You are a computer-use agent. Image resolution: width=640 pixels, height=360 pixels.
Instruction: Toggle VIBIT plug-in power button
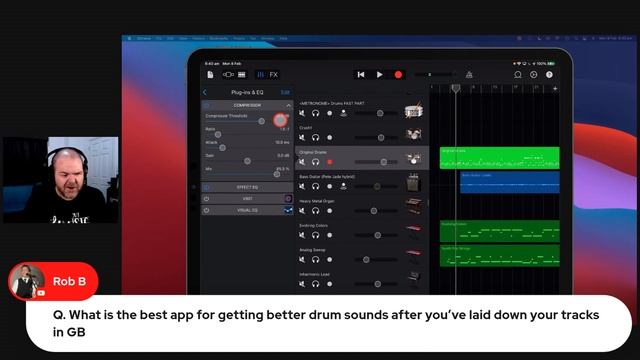pos(207,199)
